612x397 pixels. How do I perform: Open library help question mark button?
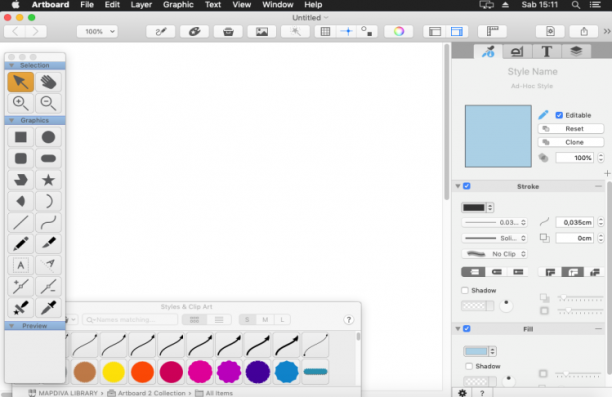click(x=349, y=320)
